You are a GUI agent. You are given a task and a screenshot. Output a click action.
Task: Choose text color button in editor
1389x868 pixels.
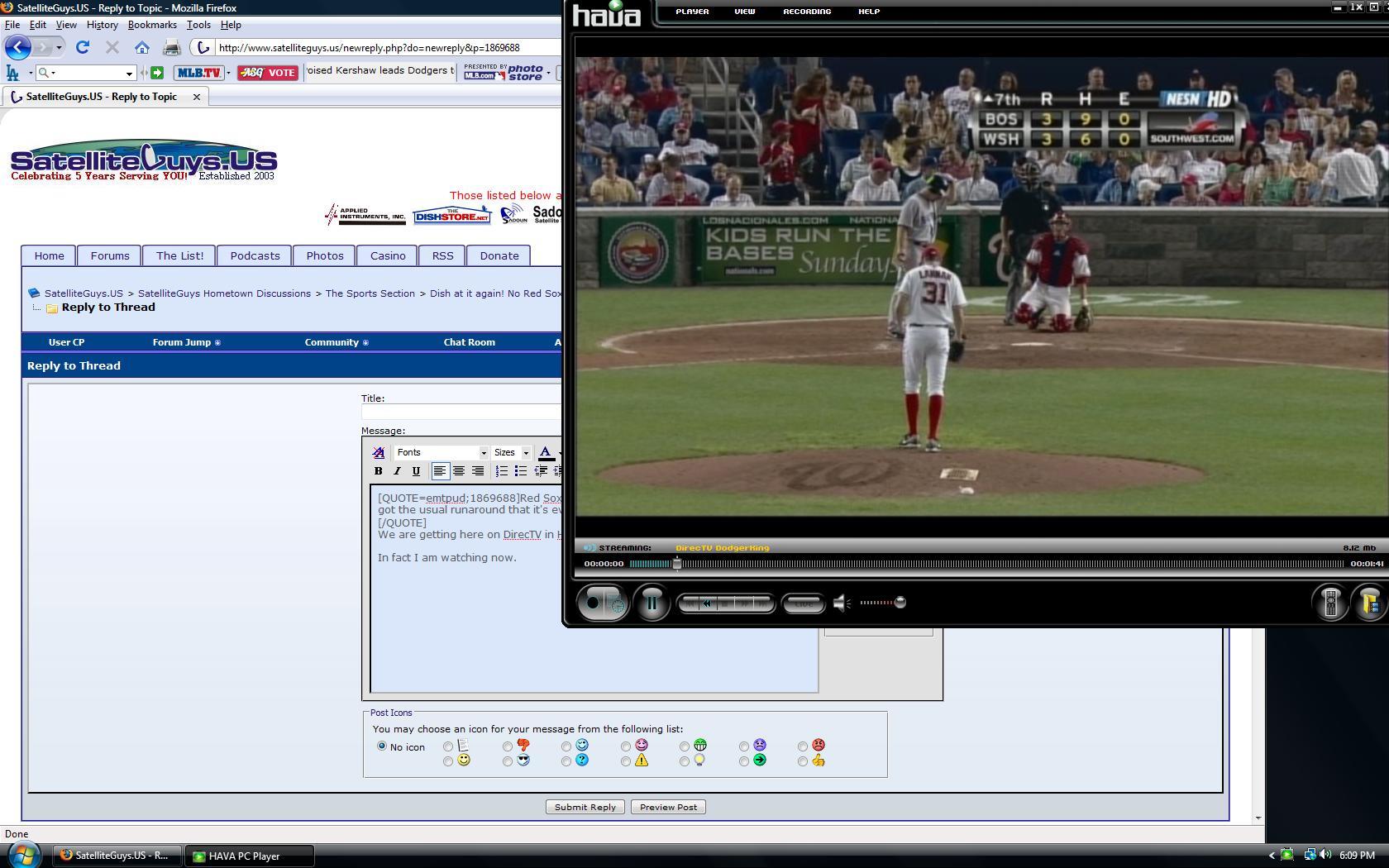coord(546,452)
